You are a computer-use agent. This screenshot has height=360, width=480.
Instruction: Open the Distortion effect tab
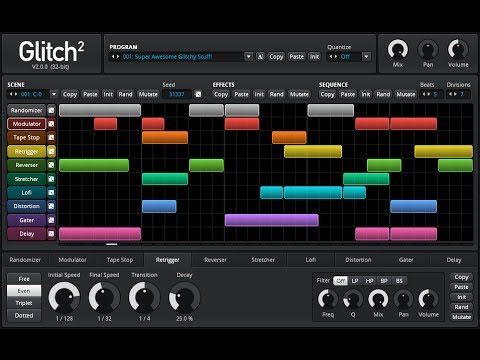pyautogui.click(x=358, y=260)
